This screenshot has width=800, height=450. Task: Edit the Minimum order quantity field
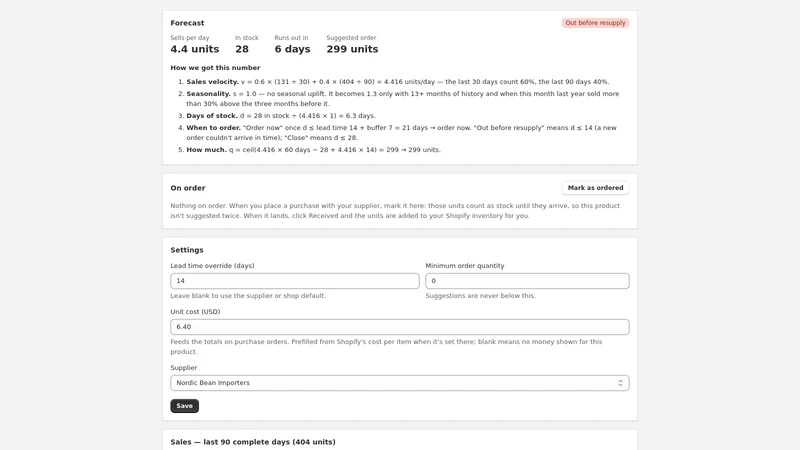coord(527,281)
